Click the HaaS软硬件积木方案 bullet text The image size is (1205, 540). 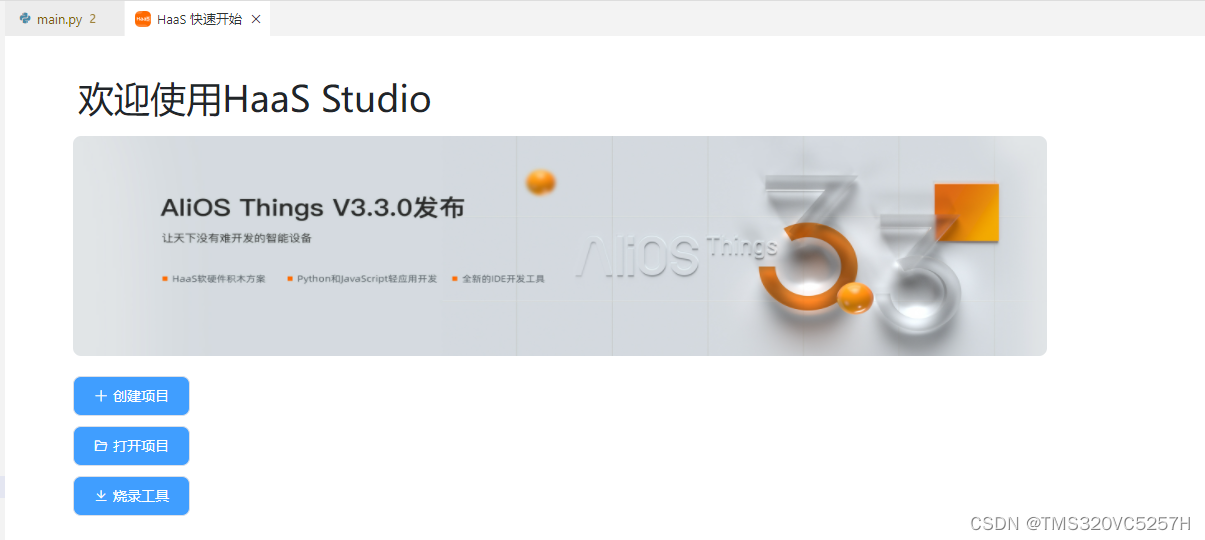click(x=219, y=279)
